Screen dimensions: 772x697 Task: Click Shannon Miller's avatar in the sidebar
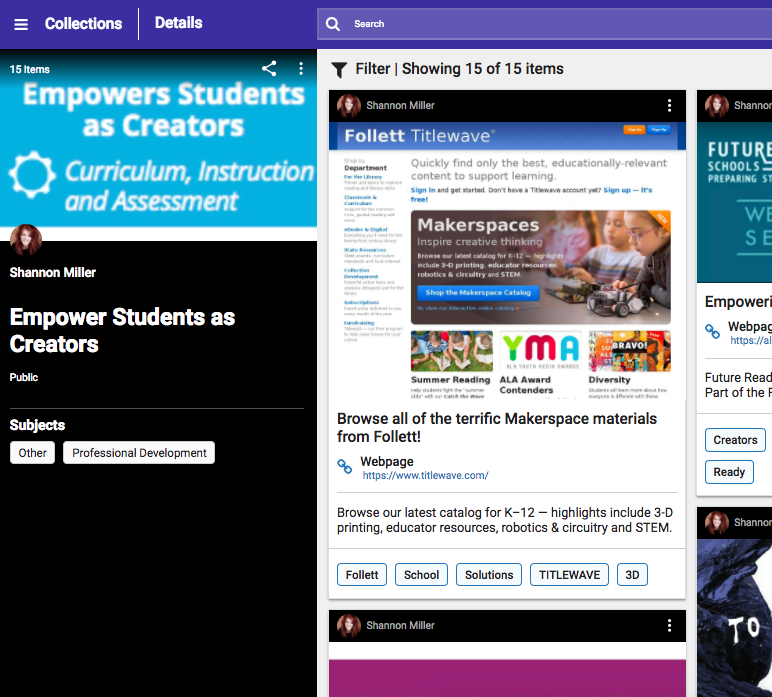[26, 240]
